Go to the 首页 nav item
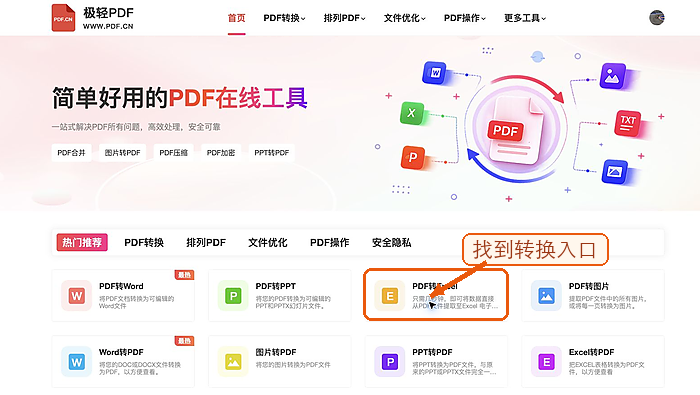 point(237,18)
